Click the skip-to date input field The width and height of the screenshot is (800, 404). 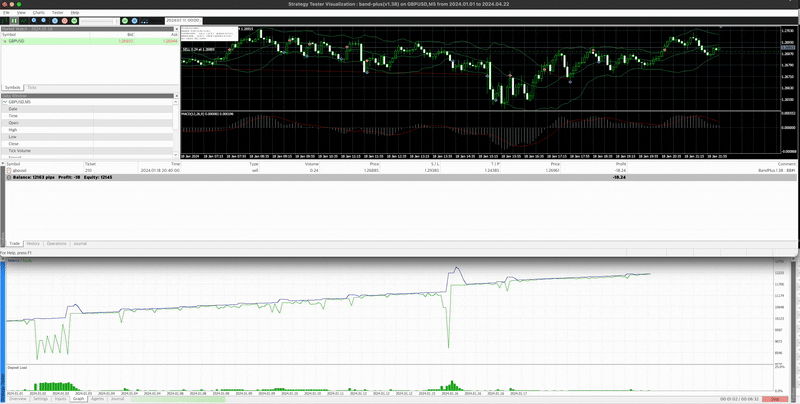pos(183,20)
